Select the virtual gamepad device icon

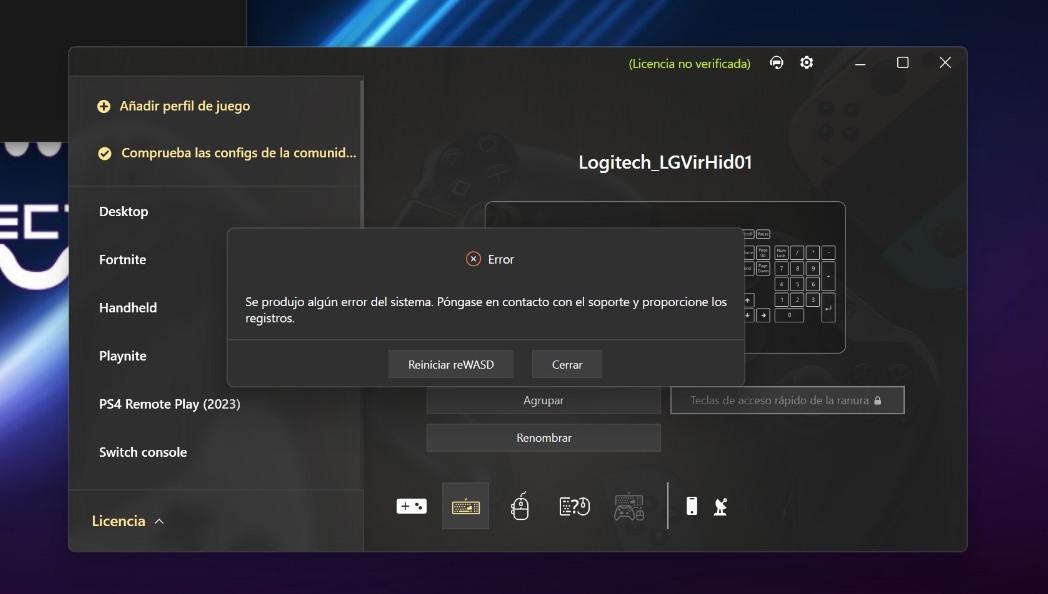coord(411,506)
